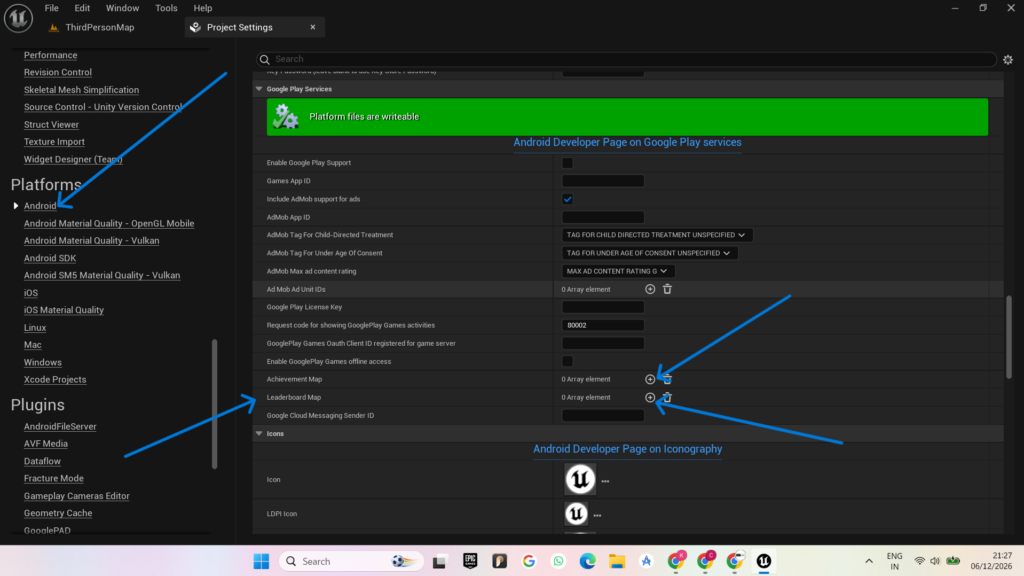Select the AndroidFileServer plugin
This screenshot has height=576, width=1024.
(60, 426)
